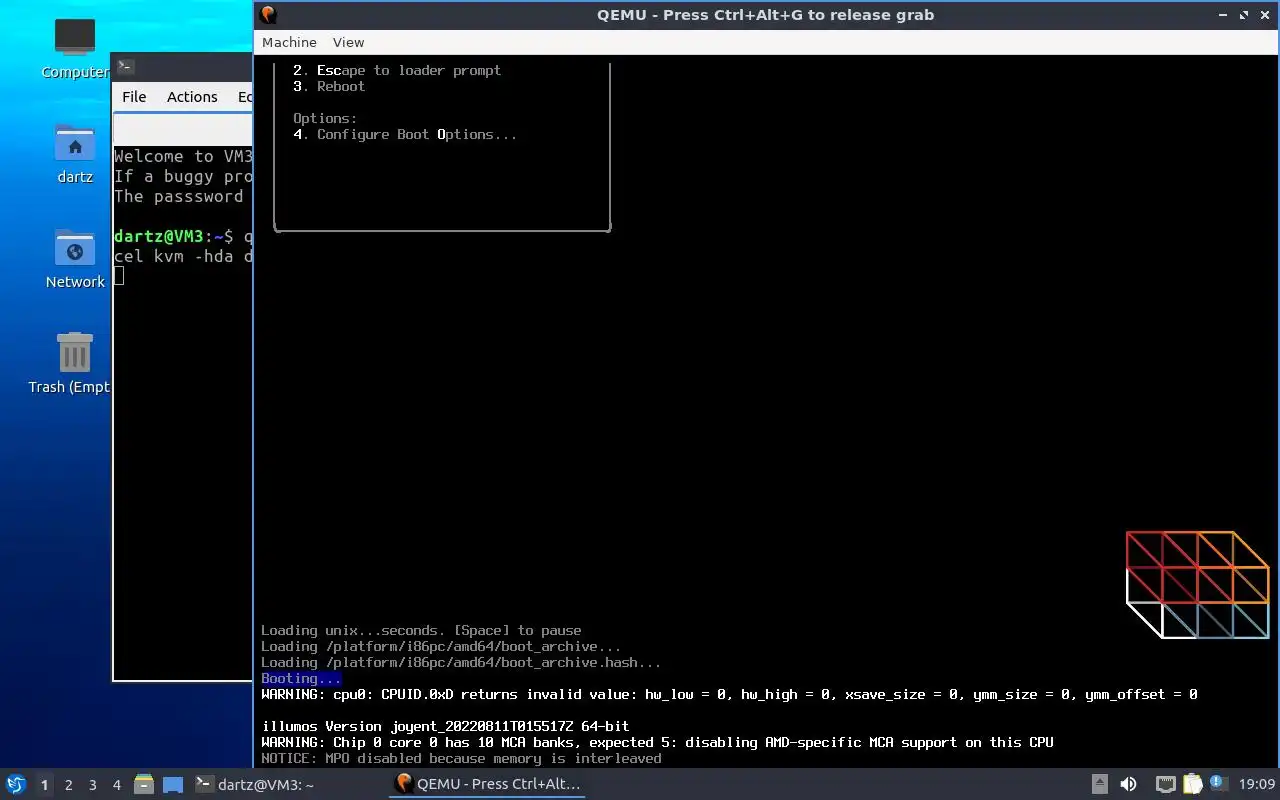This screenshot has width=1280, height=800.
Task: Switch to workspace 1 in pager
Action: [44, 785]
